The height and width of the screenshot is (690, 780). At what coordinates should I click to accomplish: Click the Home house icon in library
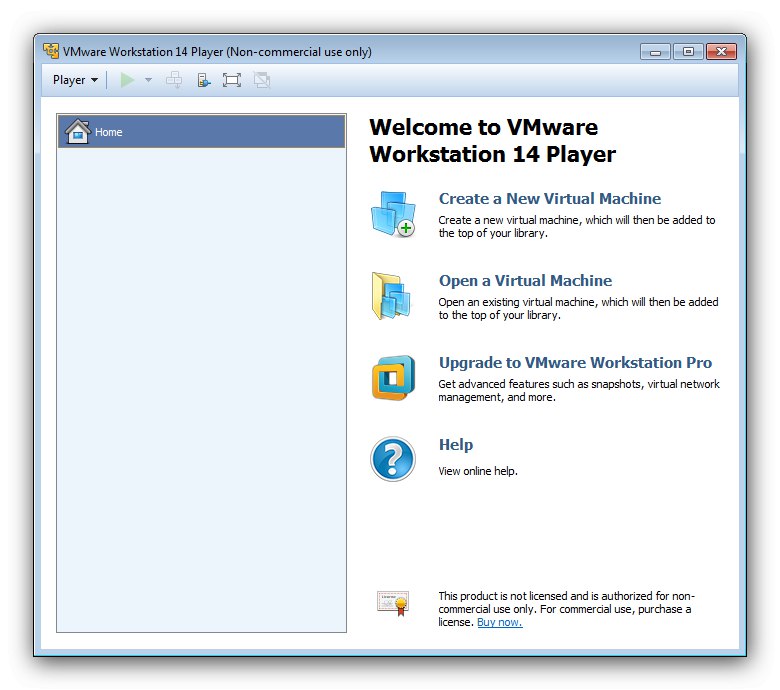(78, 131)
